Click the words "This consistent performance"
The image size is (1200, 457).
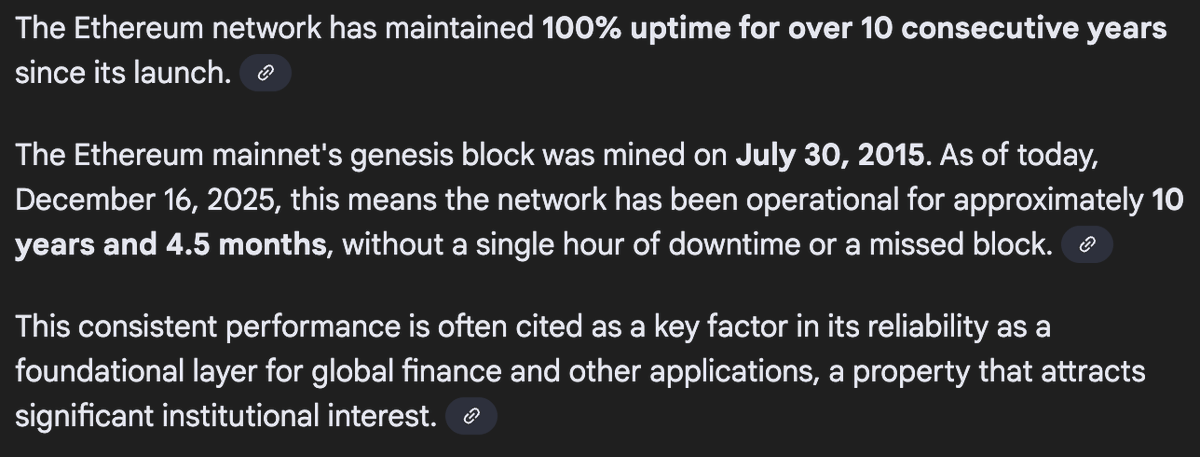214,328
